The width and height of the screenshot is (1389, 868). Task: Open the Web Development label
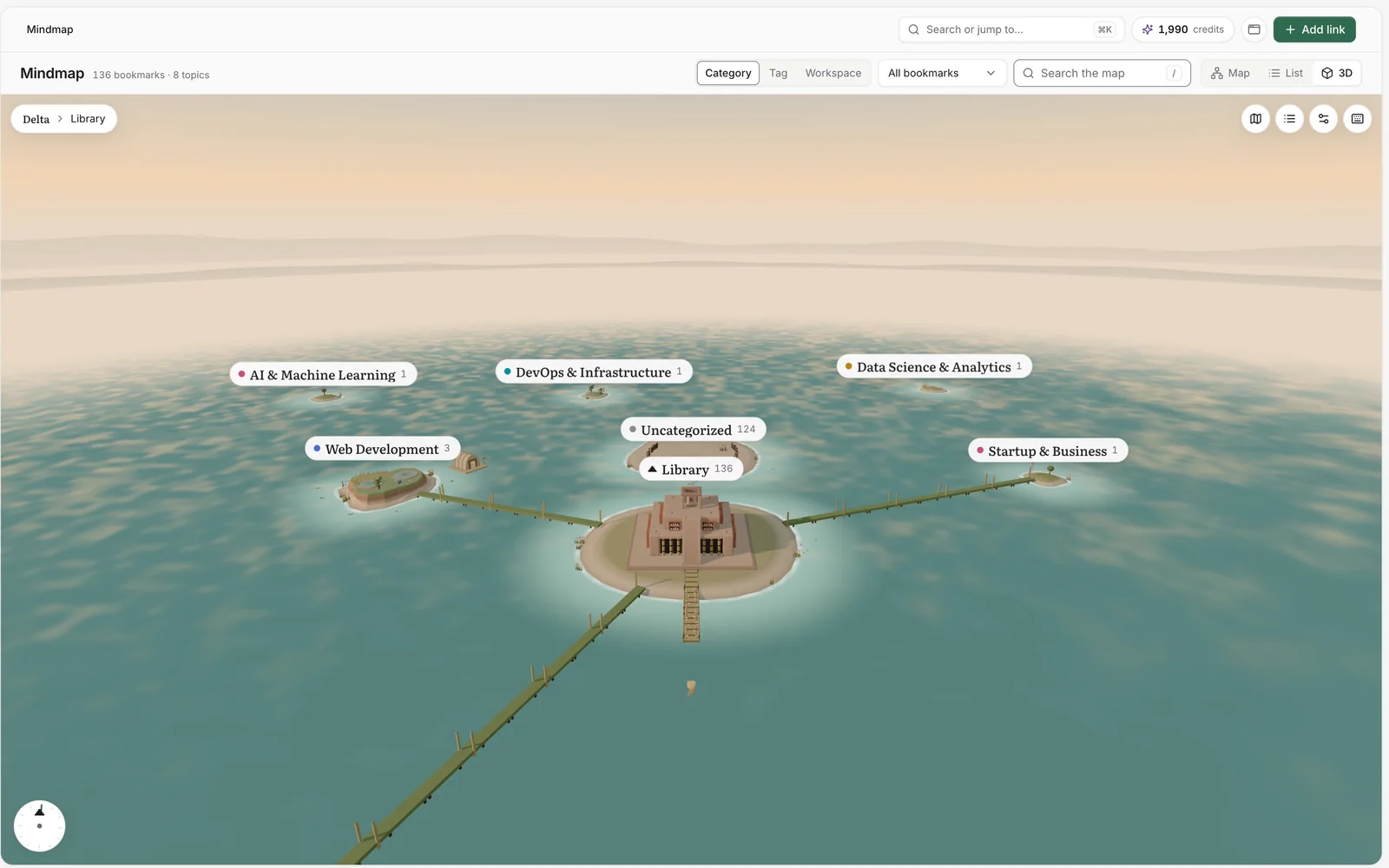(383, 449)
